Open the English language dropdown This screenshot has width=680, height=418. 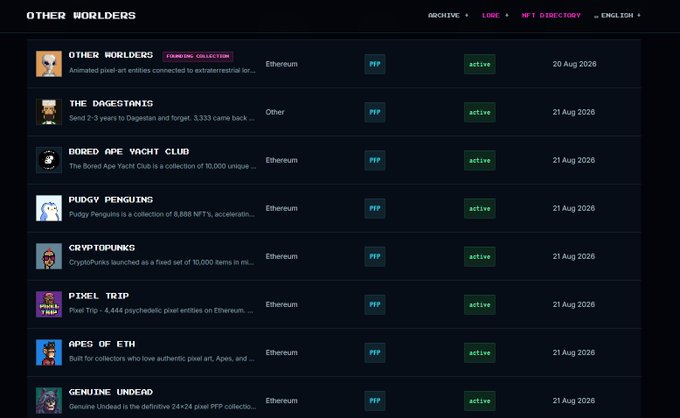pos(617,15)
